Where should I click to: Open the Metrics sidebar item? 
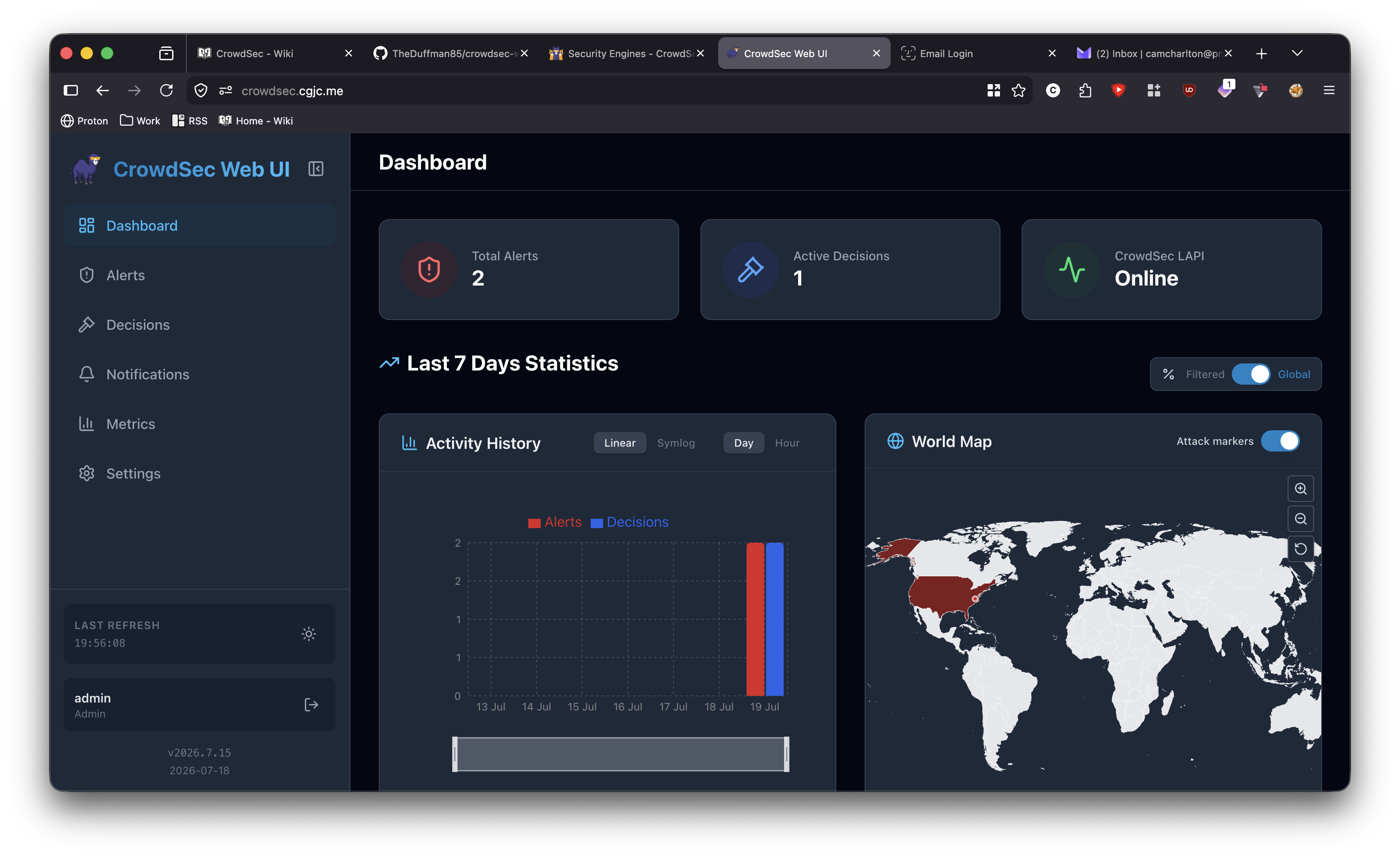(200, 423)
